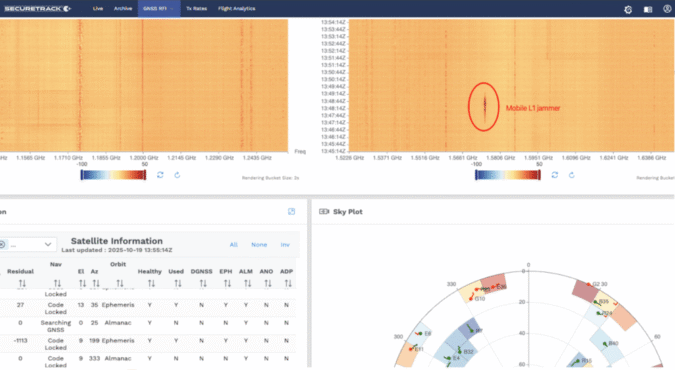The height and width of the screenshot is (370, 675).
Task: Open the settings gear in top bar
Action: (628, 9)
